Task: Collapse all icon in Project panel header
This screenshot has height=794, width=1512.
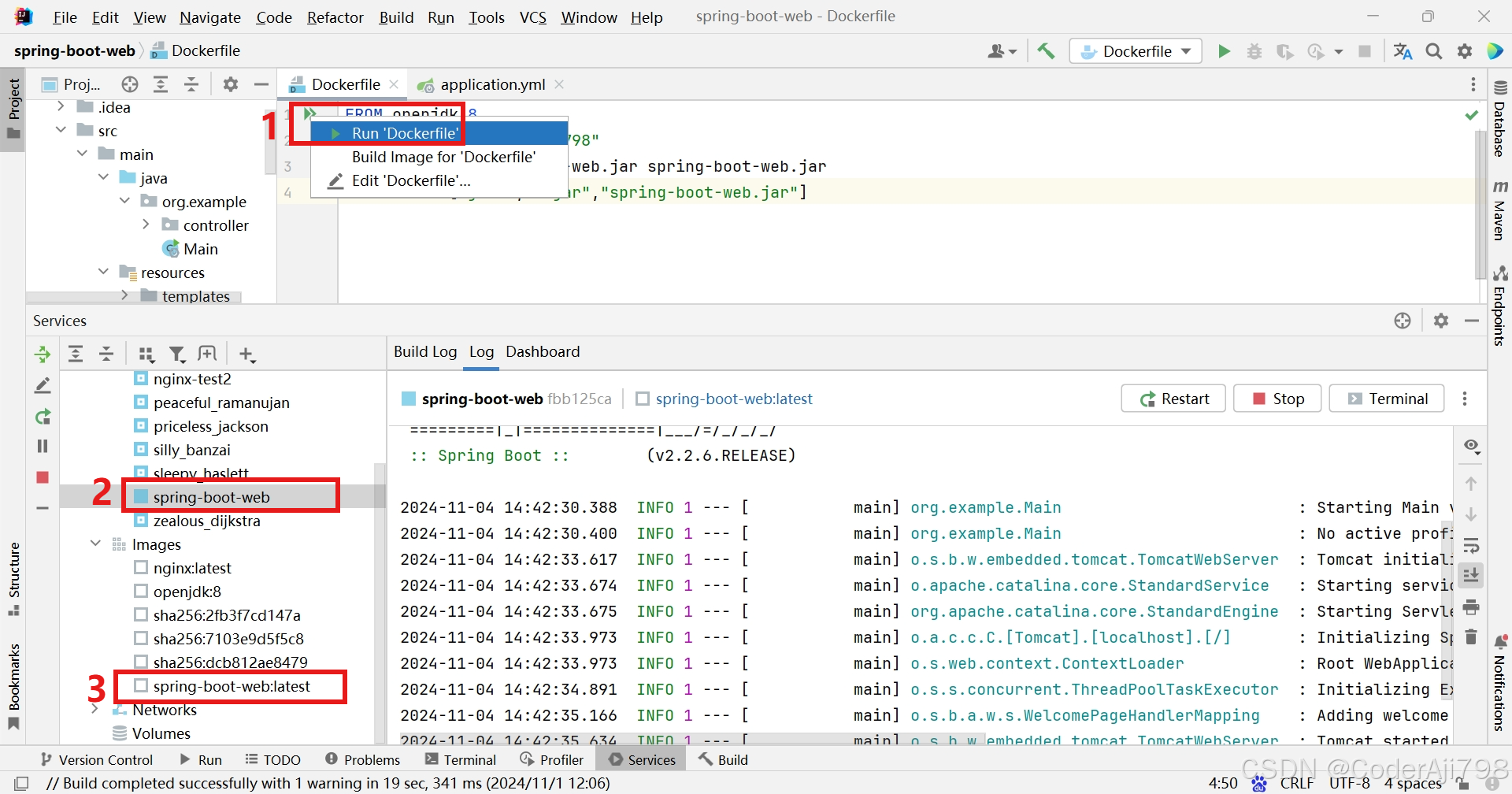Action: pos(191,84)
